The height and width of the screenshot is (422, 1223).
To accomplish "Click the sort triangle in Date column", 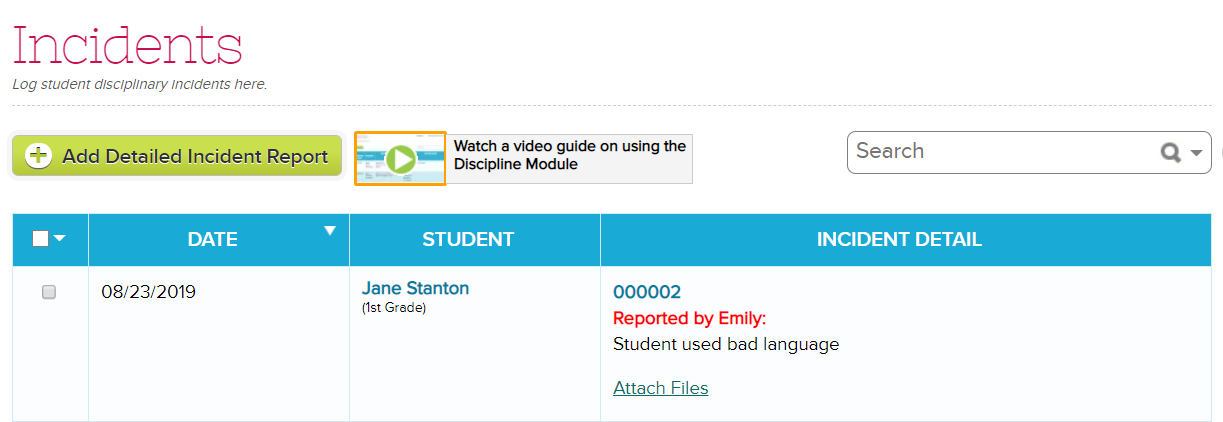I will (330, 231).
